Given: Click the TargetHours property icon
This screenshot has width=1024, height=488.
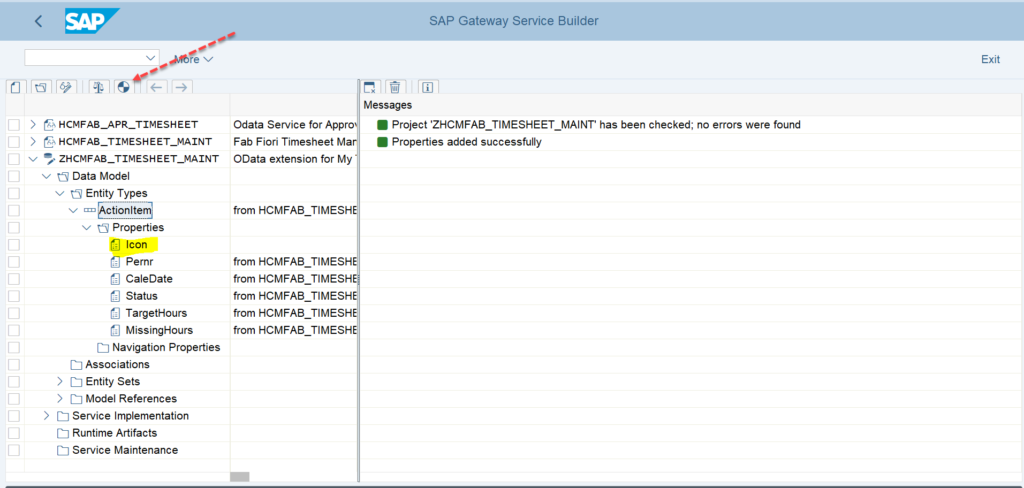Looking at the screenshot, I should pyautogui.click(x=115, y=313).
